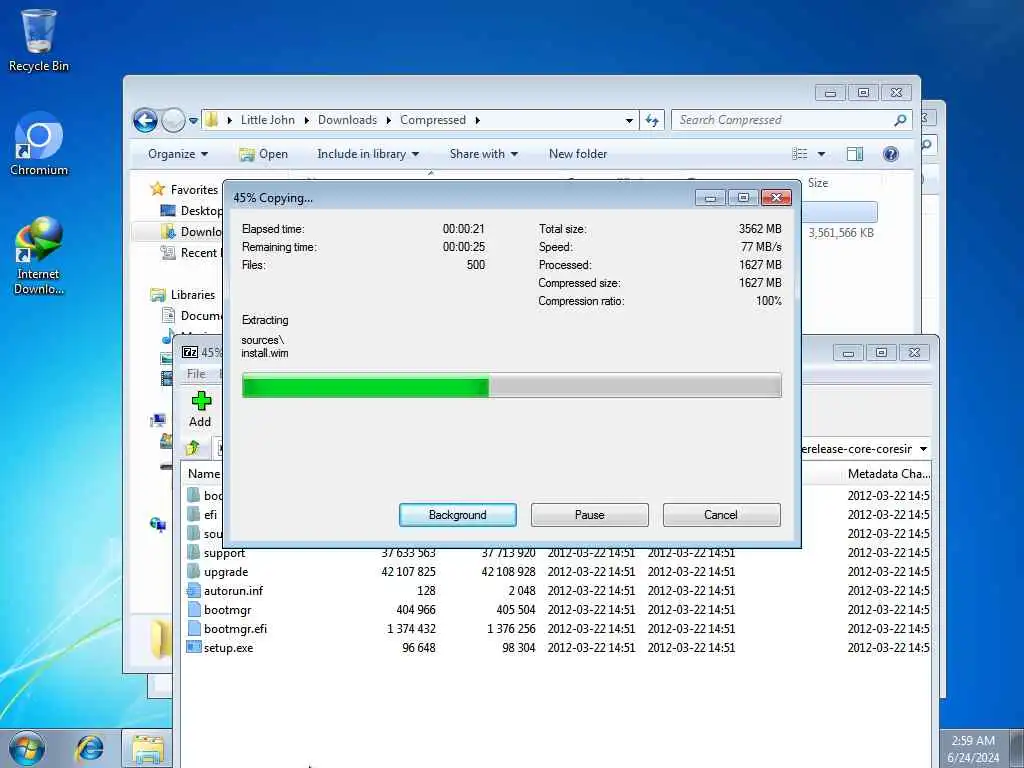Toggle the Explorer preview pane icon
1024x768 pixels.
tap(854, 154)
